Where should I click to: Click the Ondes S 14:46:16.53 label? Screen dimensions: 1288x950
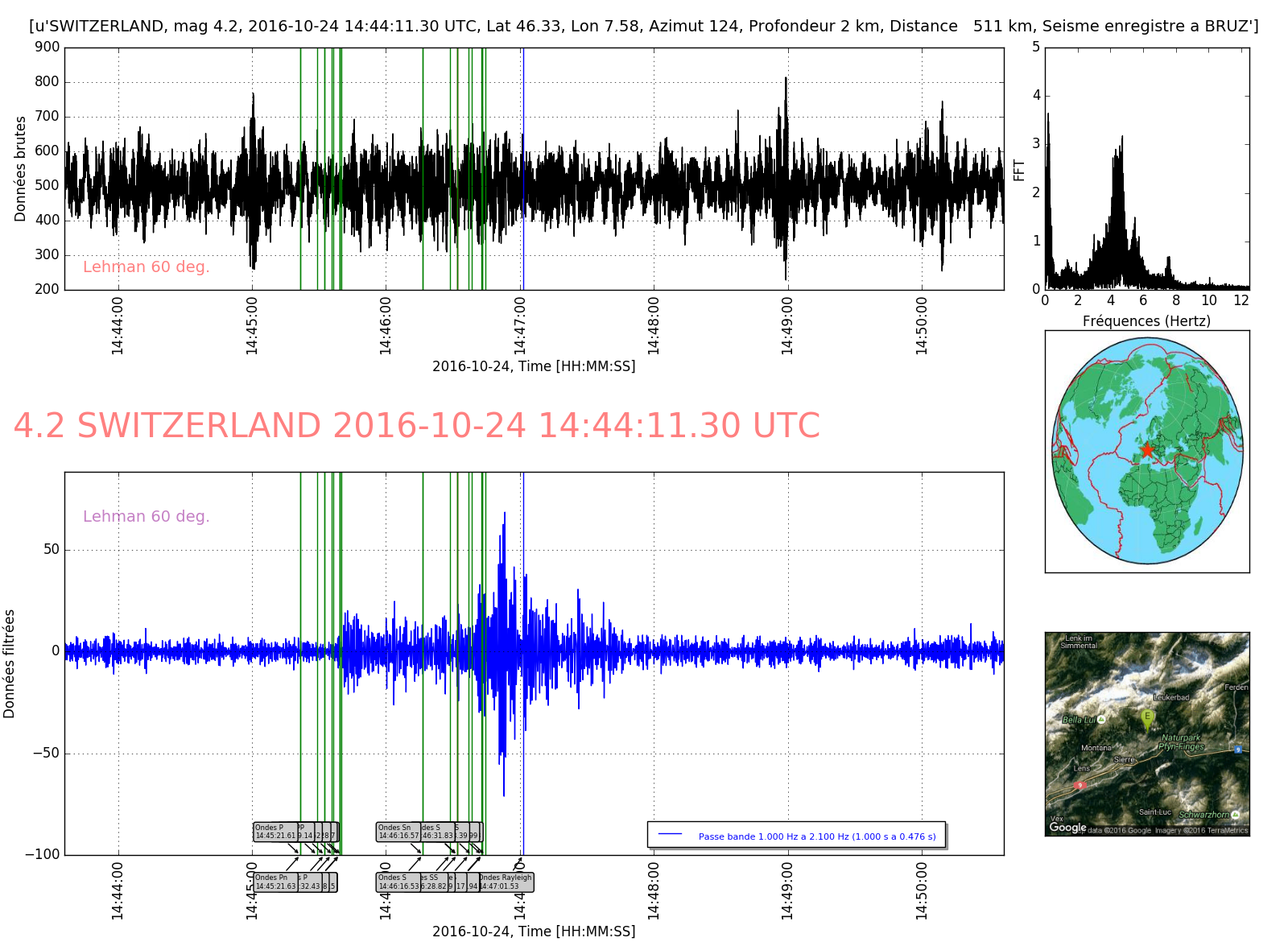click(x=398, y=882)
